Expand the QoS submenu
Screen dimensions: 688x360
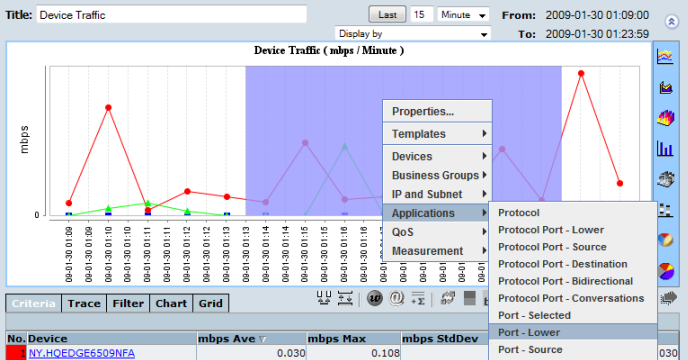coord(437,232)
